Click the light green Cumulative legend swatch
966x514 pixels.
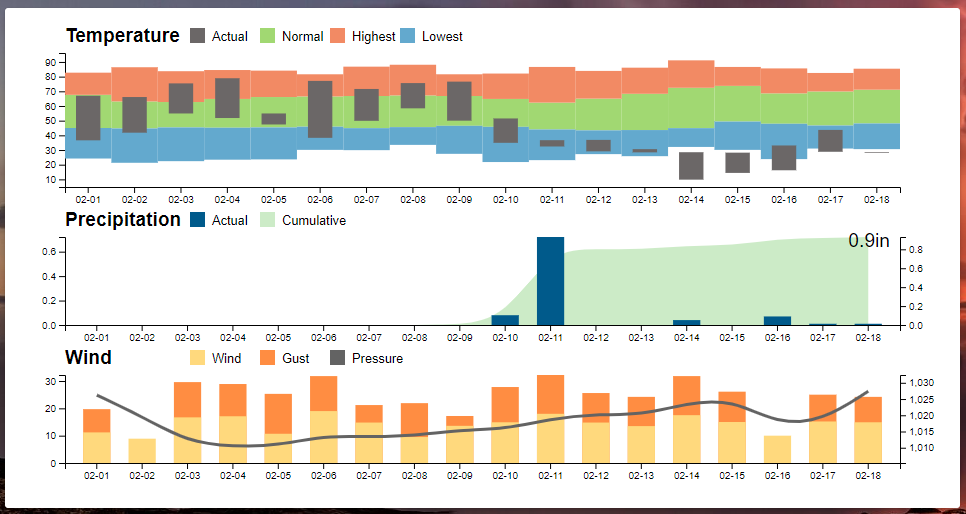[x=268, y=220]
